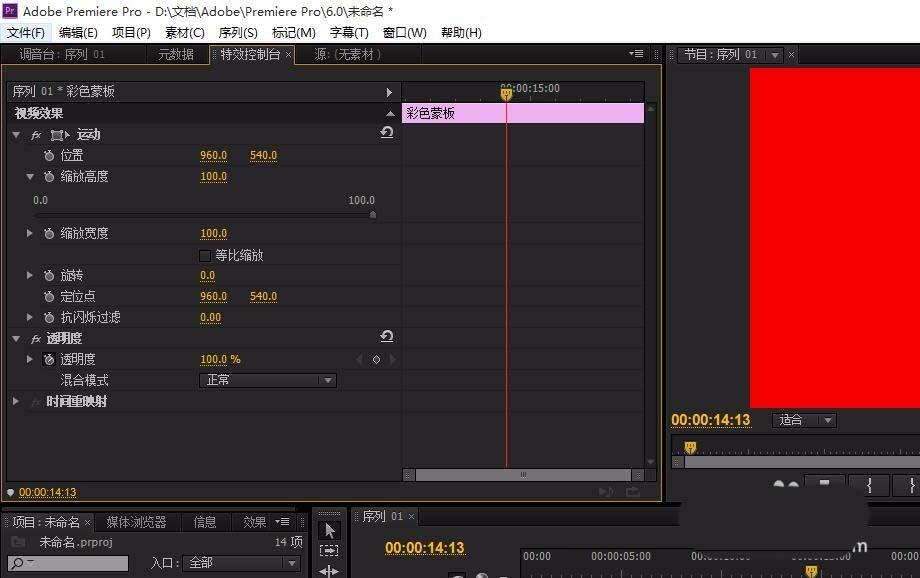Select the Track Select tool
Viewport: 920px width, 578px height.
tap(329, 551)
